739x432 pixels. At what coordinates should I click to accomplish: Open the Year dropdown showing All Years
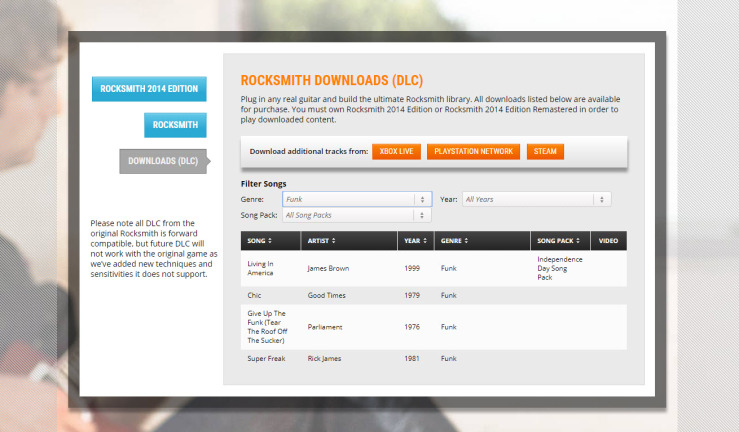pos(536,199)
